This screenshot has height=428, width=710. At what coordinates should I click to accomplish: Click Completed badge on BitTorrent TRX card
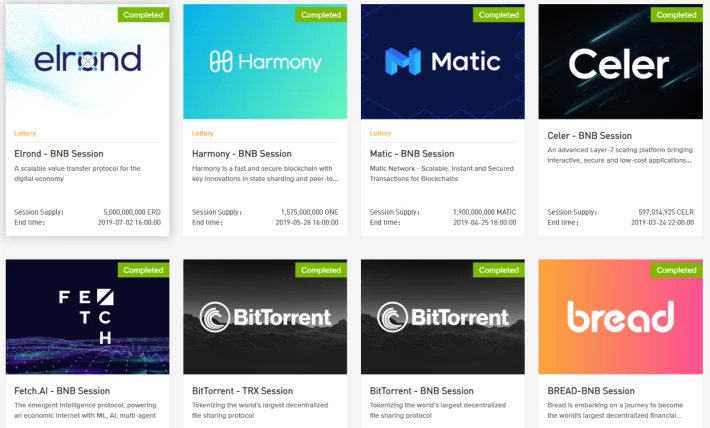[x=321, y=270]
